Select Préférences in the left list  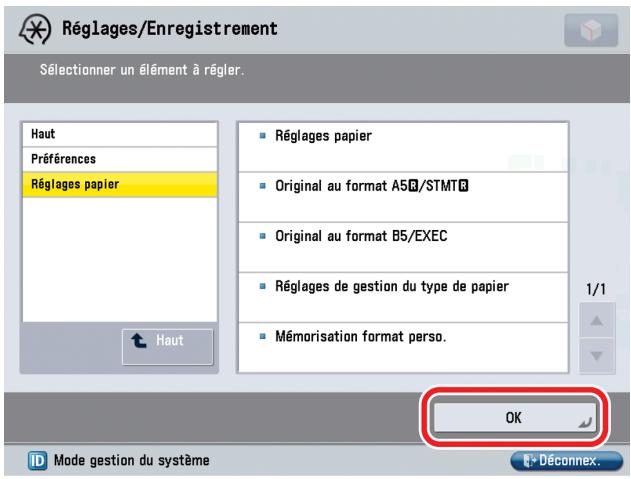[120, 159]
